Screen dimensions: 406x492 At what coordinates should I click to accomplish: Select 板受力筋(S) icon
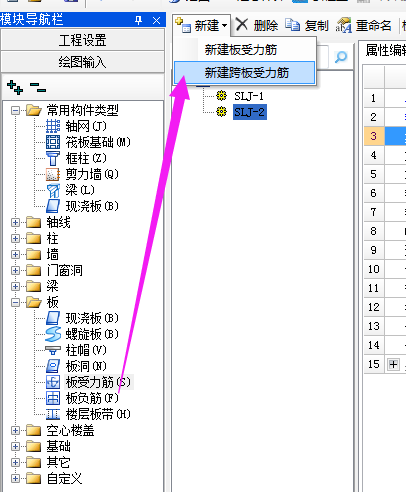(53, 382)
